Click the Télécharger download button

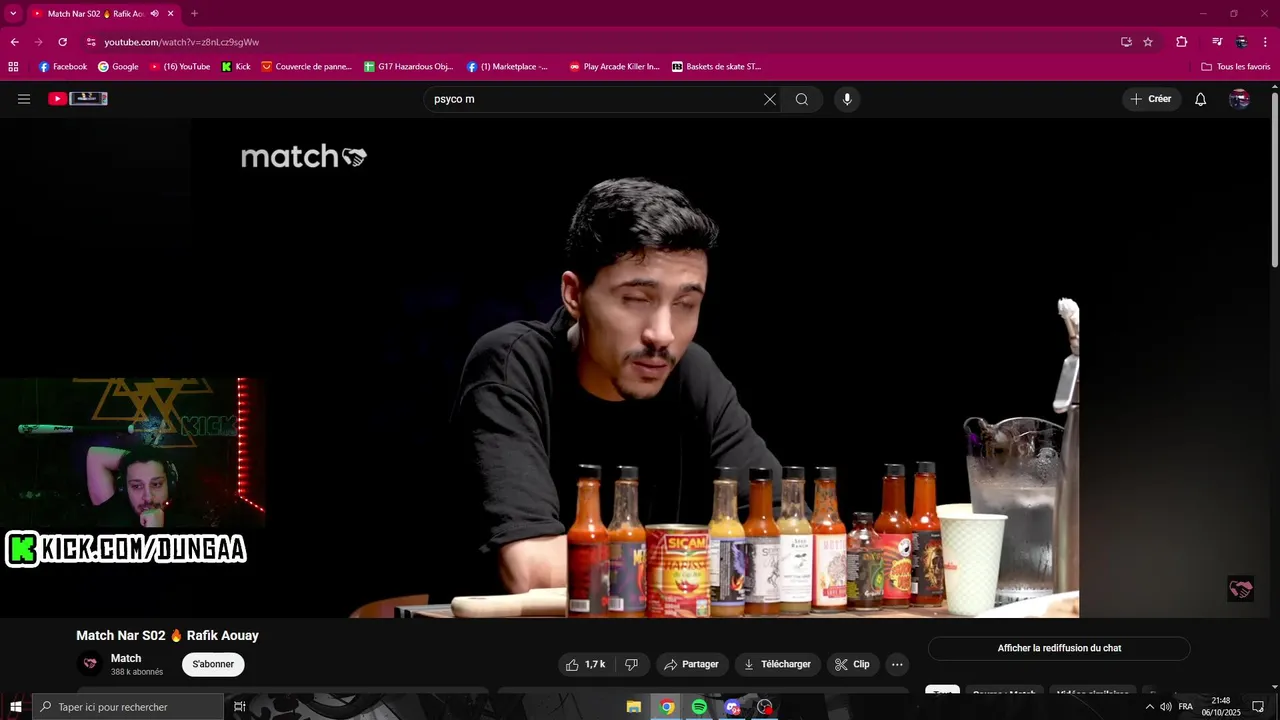(x=778, y=664)
